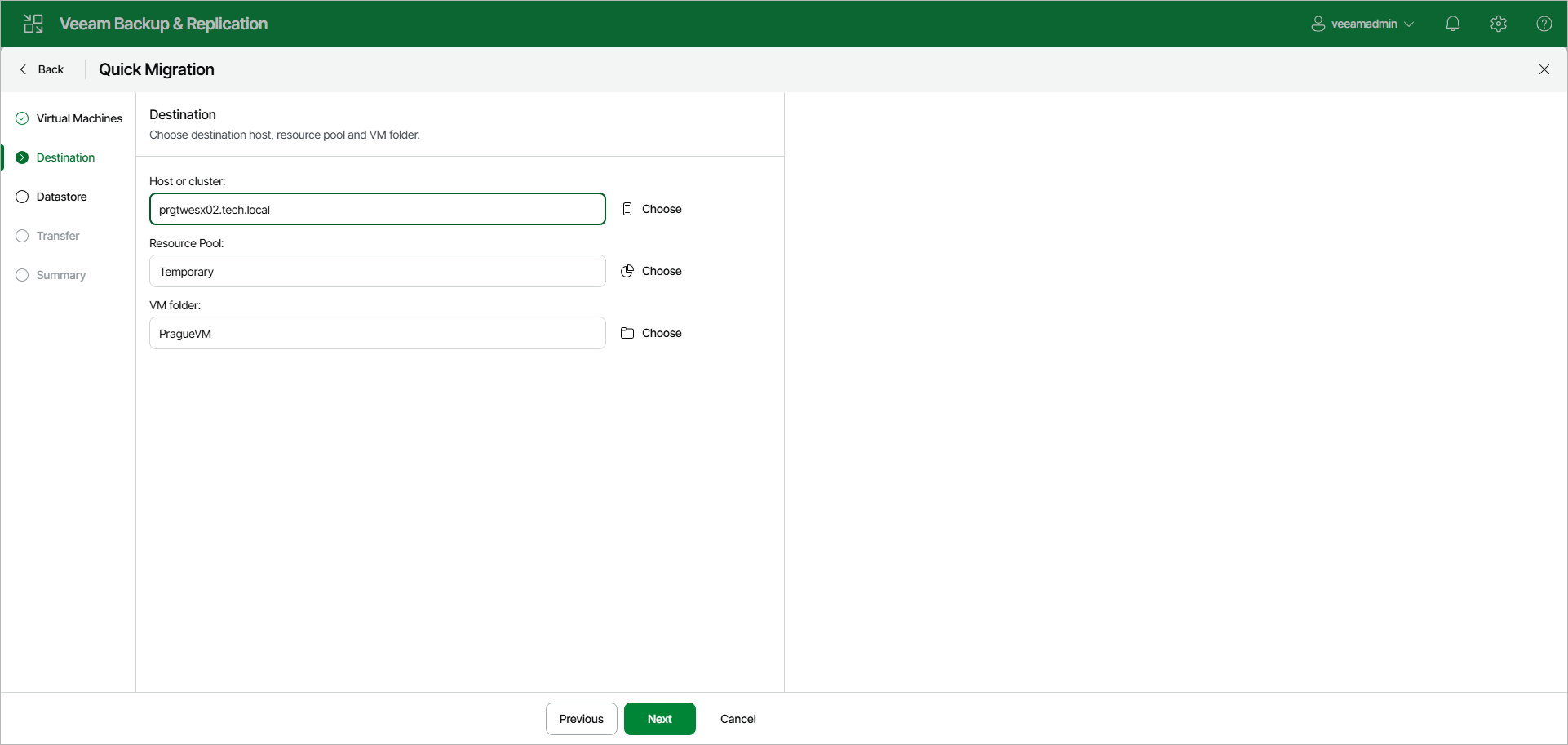
Task: Click the Virtual Machines completed checkmark icon
Action: 21,118
